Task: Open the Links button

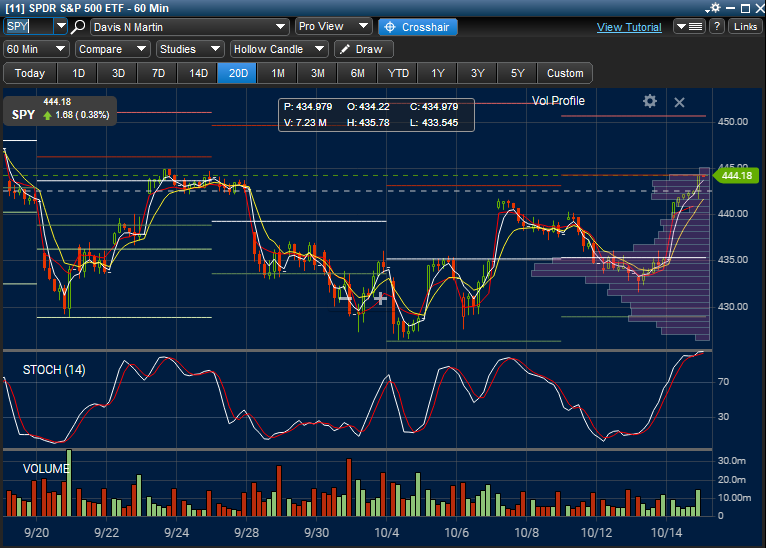Action: click(745, 26)
